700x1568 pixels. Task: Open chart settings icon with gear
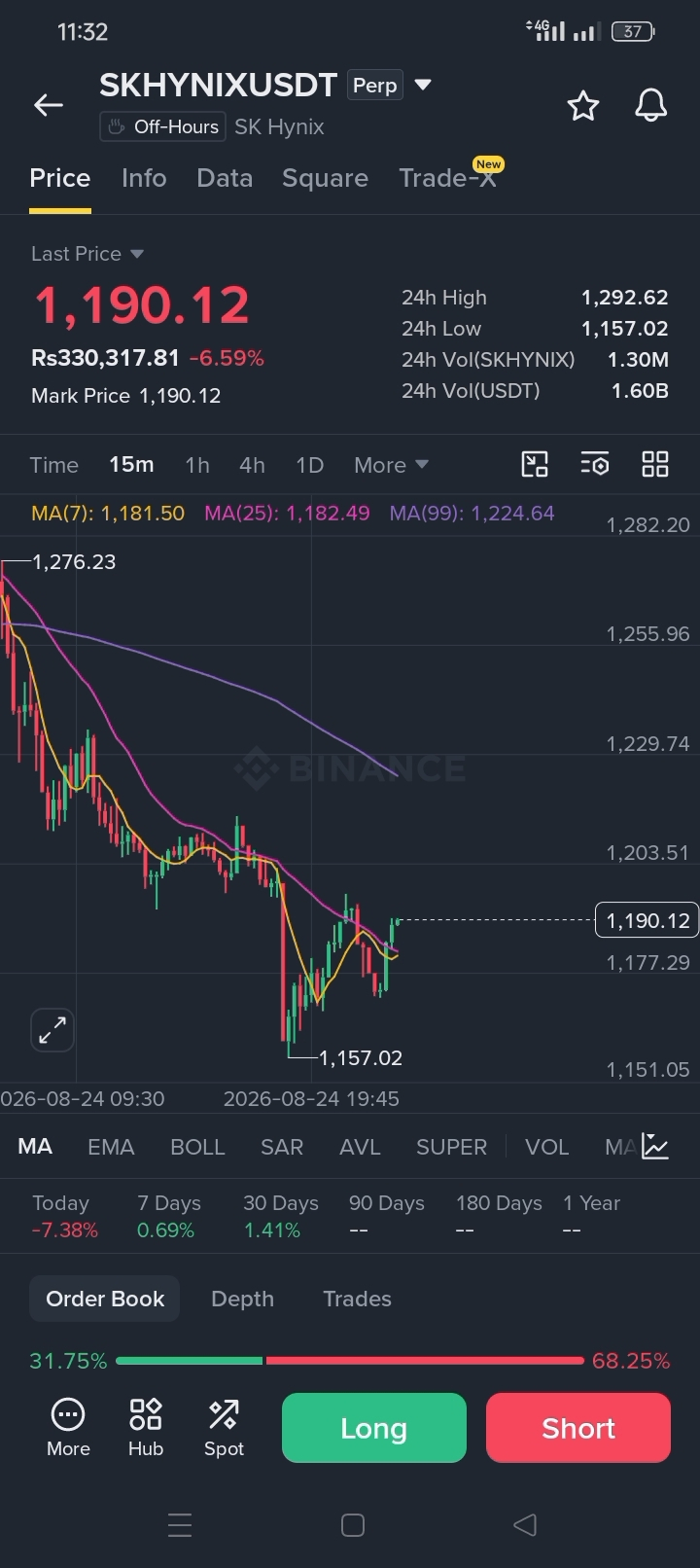coord(595,465)
